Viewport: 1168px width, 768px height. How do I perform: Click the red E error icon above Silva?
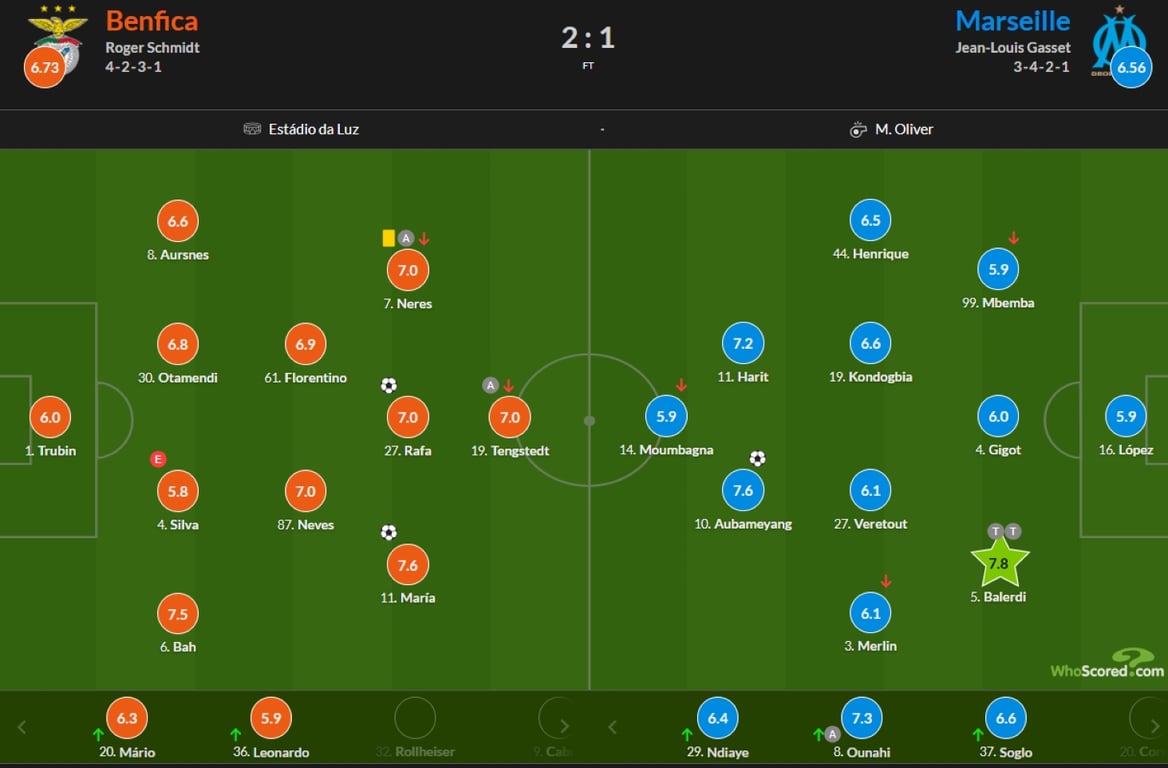tap(157, 459)
